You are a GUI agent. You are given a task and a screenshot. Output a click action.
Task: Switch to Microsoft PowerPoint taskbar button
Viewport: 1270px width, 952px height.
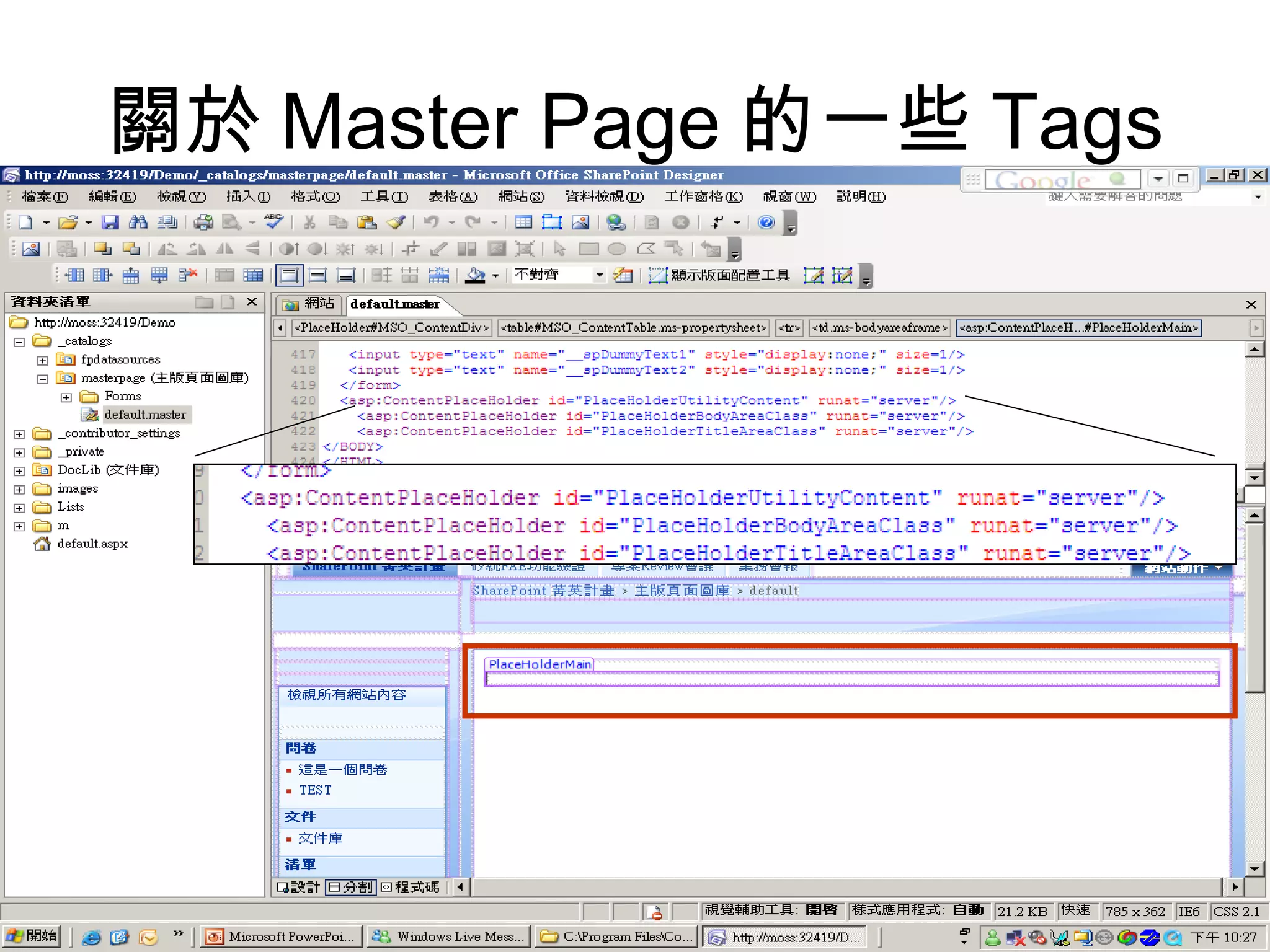(283, 937)
